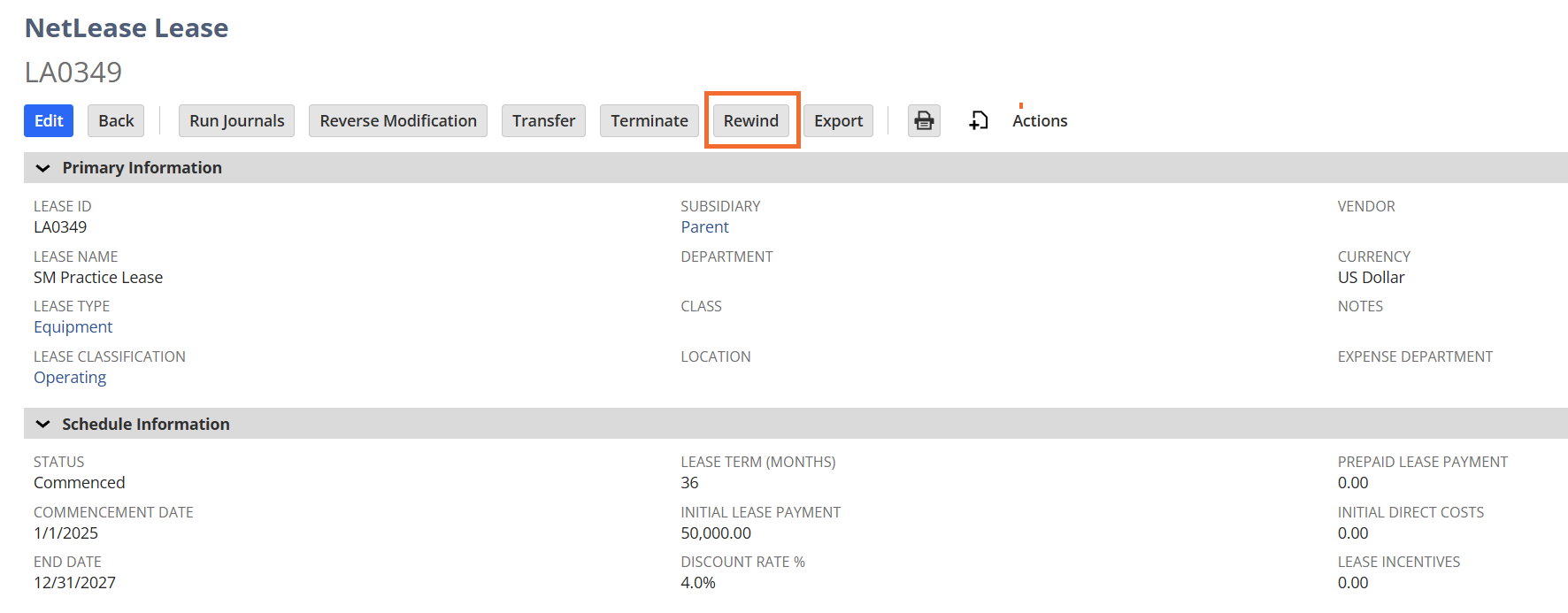The width and height of the screenshot is (1568, 613).
Task: Click the NOTES field label
Action: coord(1360,306)
